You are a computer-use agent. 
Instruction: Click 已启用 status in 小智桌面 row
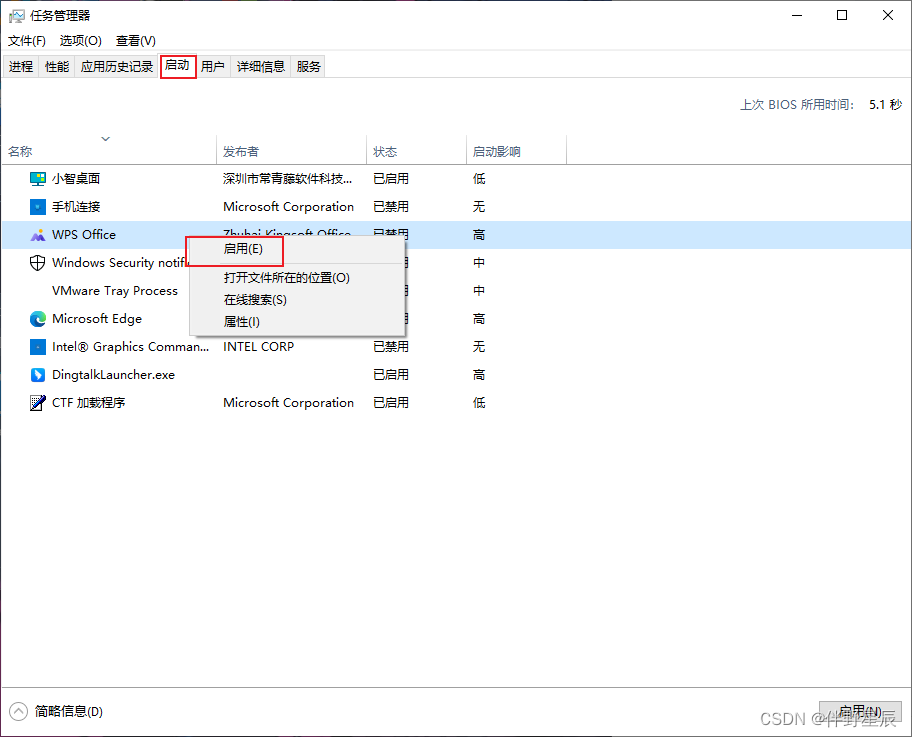[x=391, y=179]
